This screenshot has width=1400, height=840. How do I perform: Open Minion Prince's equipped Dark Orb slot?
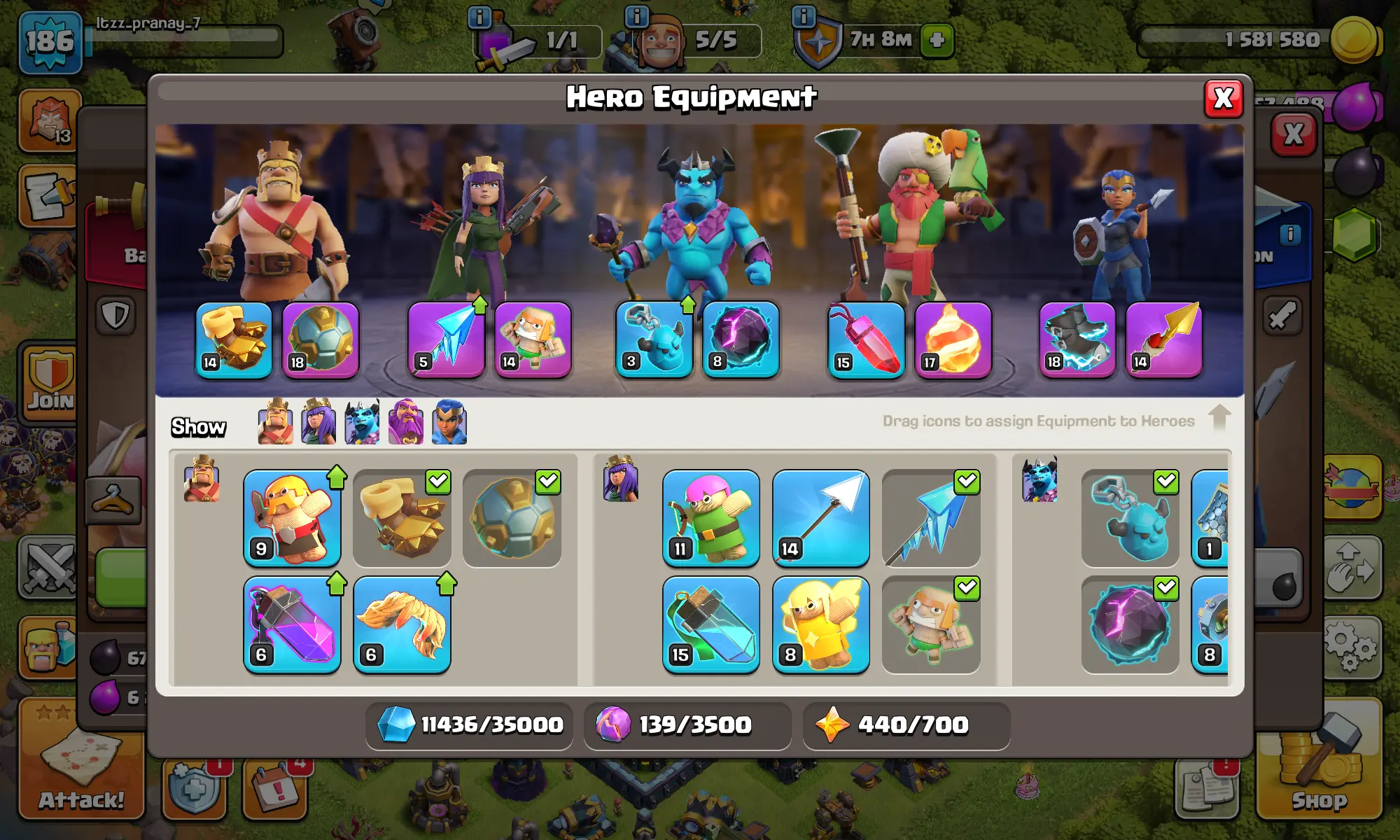tap(741, 339)
